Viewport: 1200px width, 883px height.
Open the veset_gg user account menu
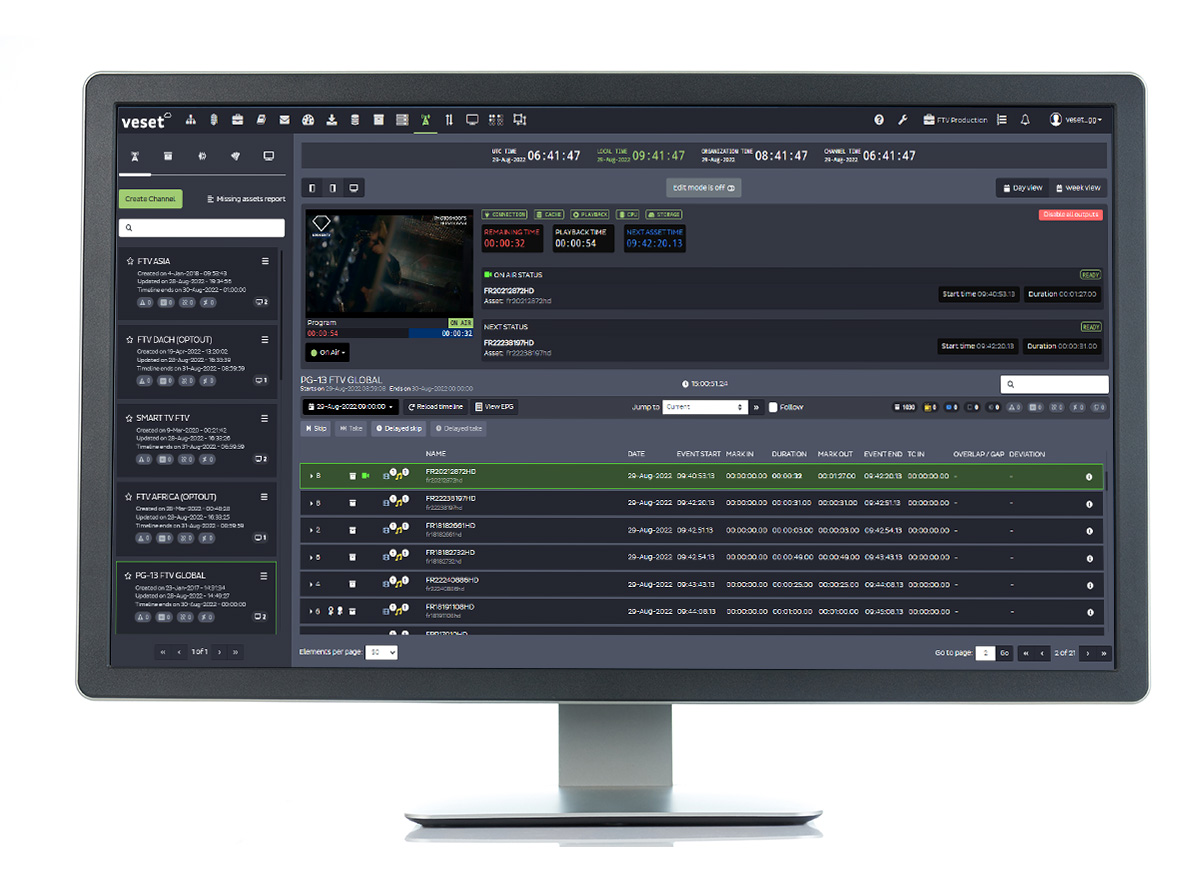coord(1076,120)
